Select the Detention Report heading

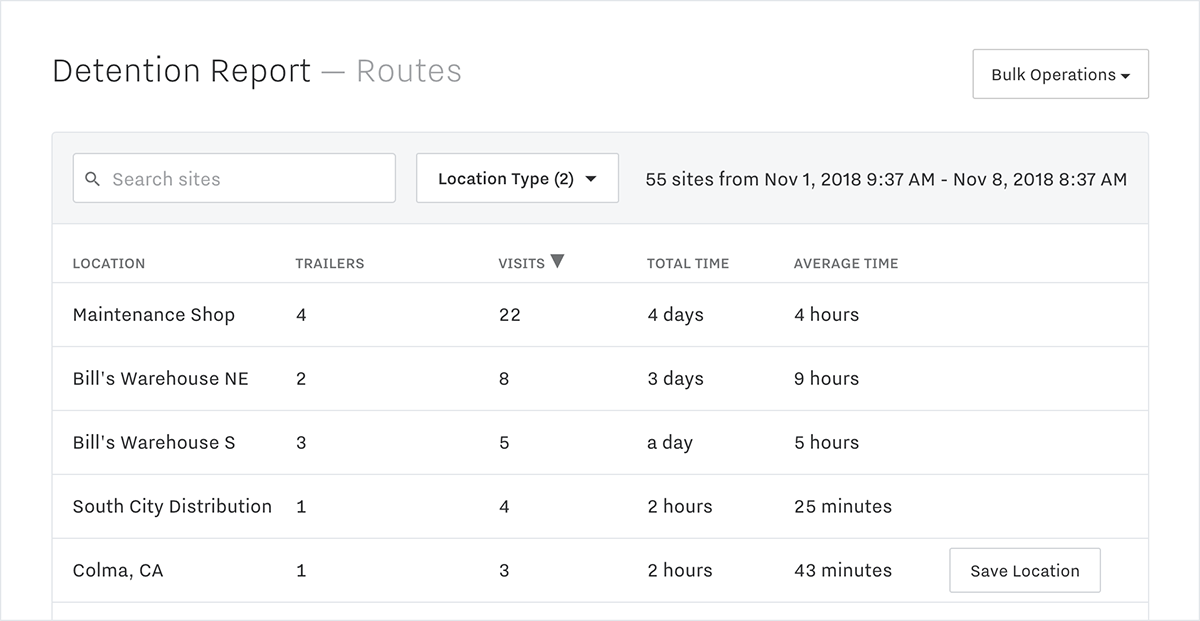pyautogui.click(x=181, y=70)
